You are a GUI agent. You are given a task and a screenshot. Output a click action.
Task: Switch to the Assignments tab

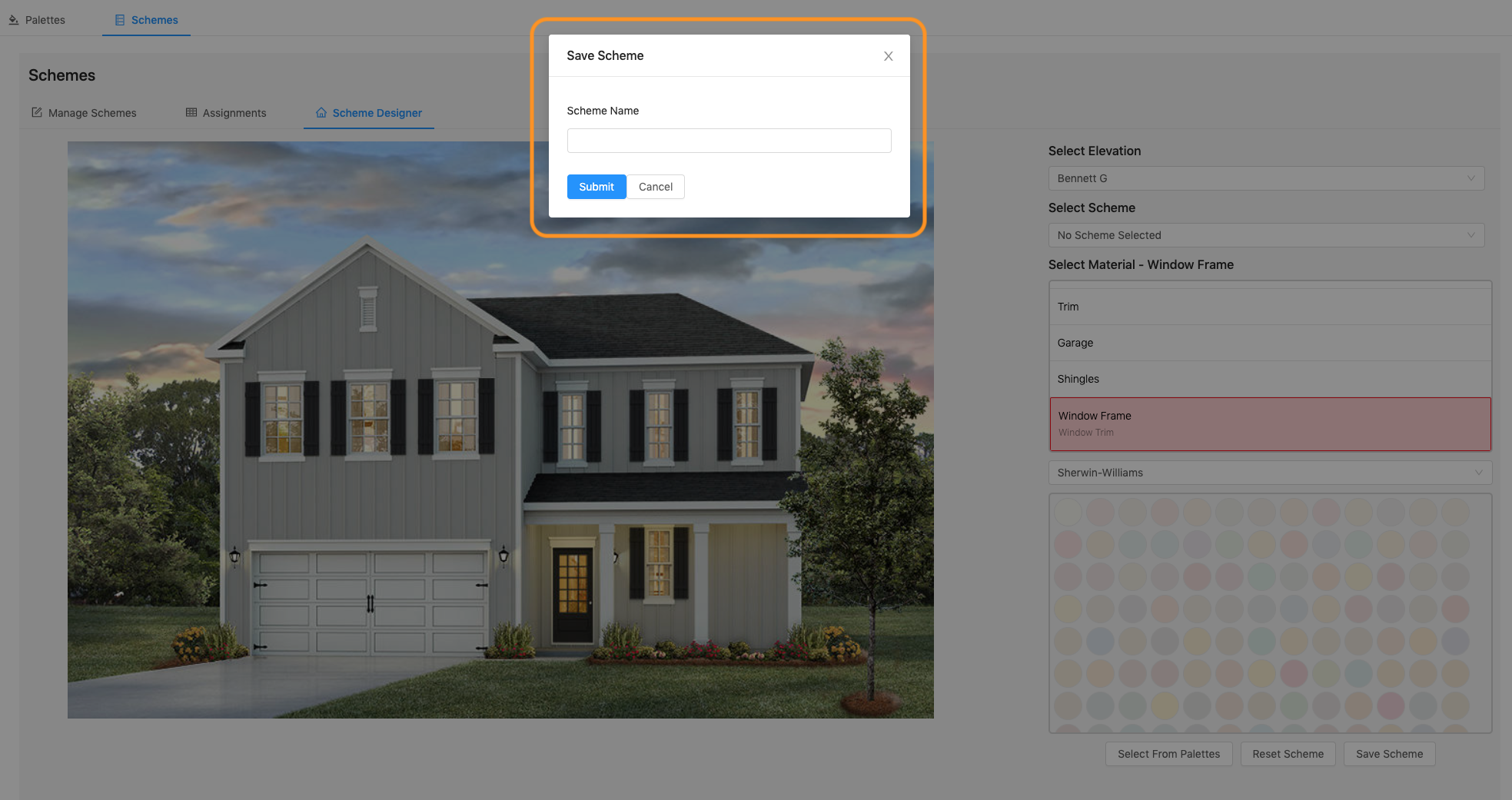click(234, 112)
